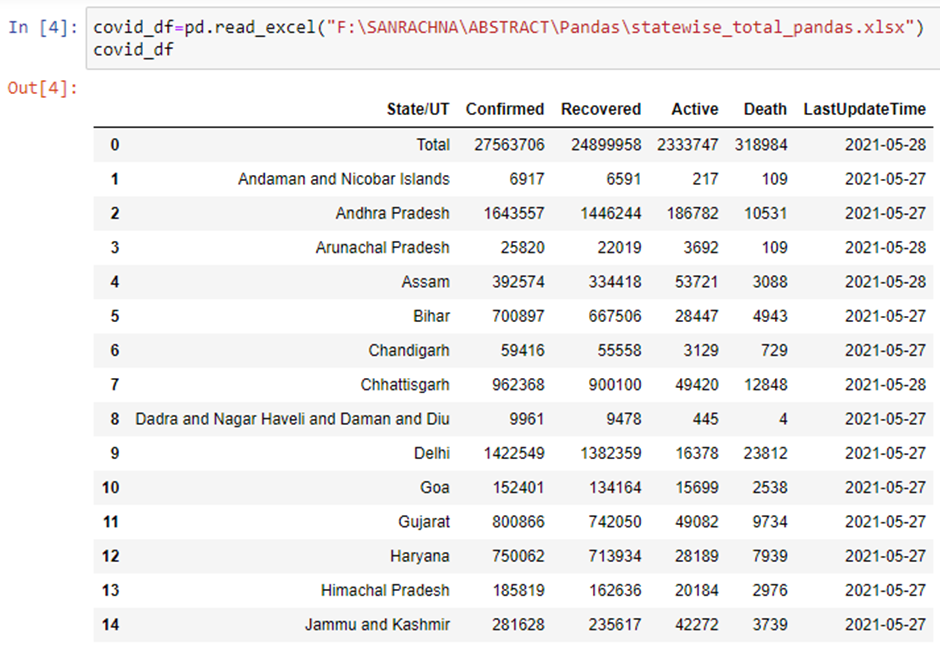
Task: Click Gujarat's recovered value 742050
Action: point(614,521)
